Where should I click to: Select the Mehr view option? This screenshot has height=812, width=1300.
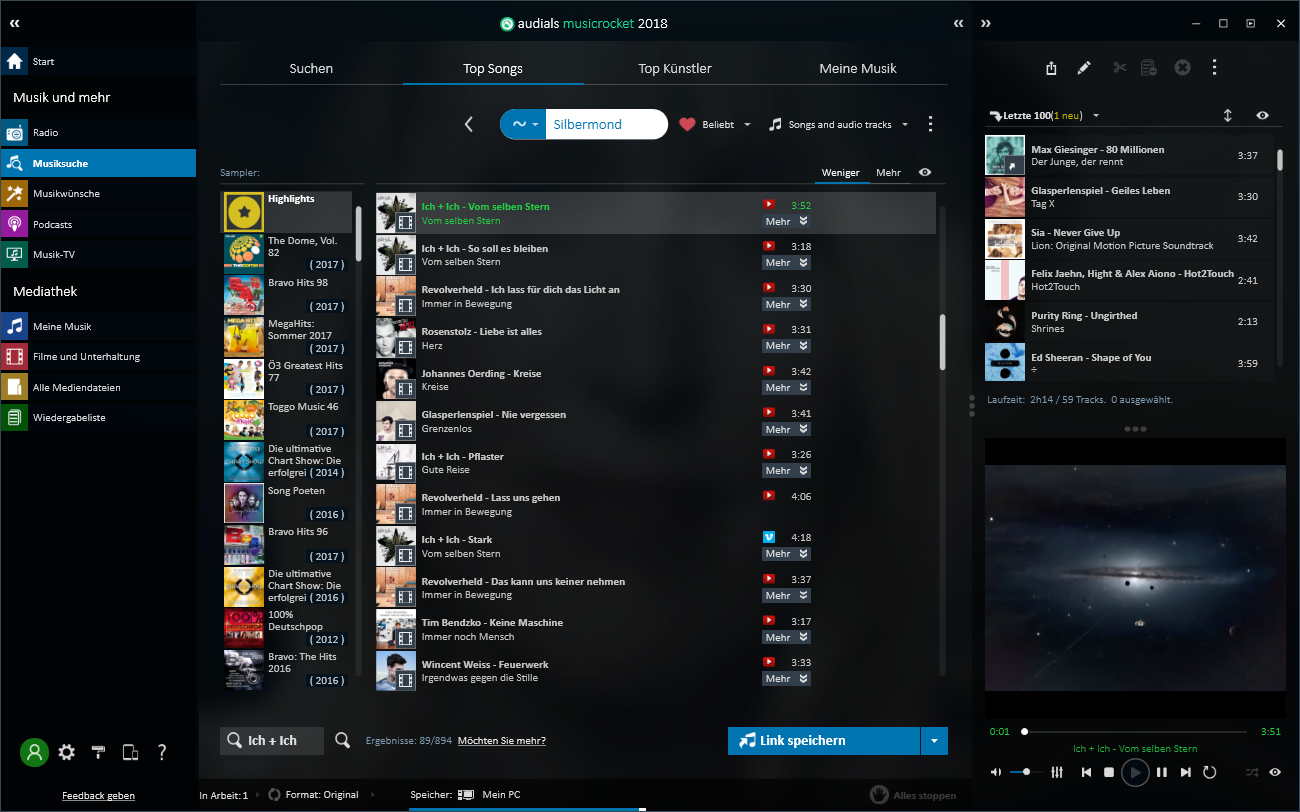(x=888, y=172)
